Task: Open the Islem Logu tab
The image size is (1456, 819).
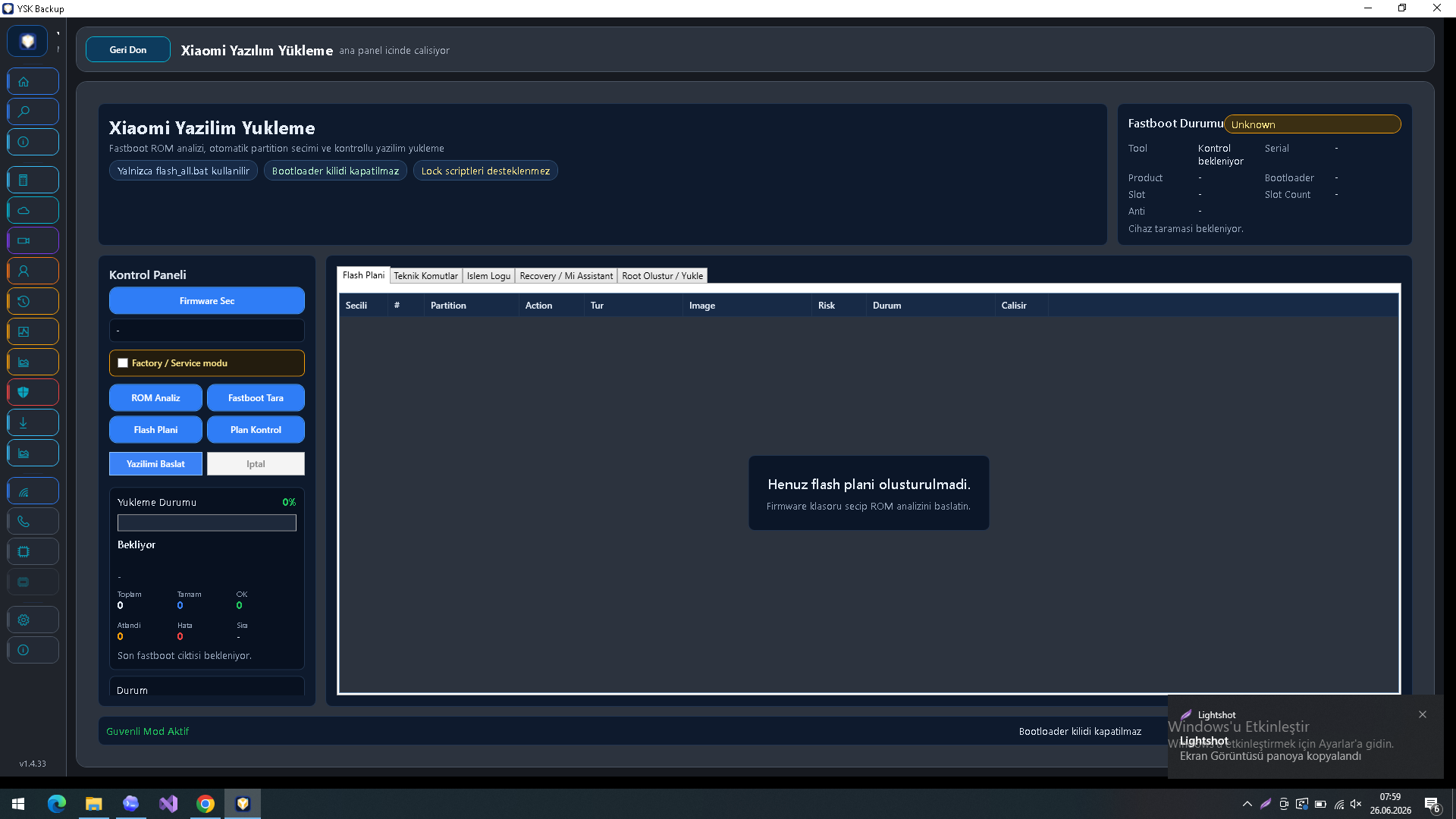Action: (x=488, y=276)
